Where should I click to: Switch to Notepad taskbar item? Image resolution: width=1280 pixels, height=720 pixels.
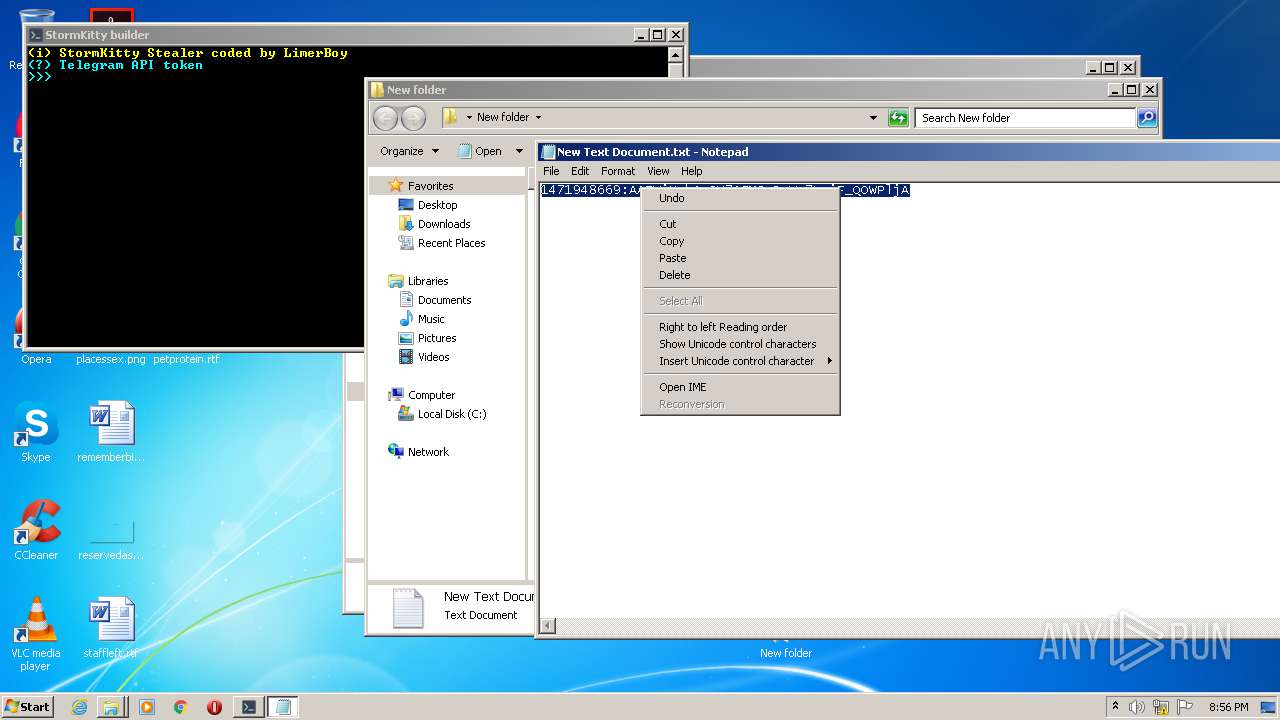pos(283,707)
